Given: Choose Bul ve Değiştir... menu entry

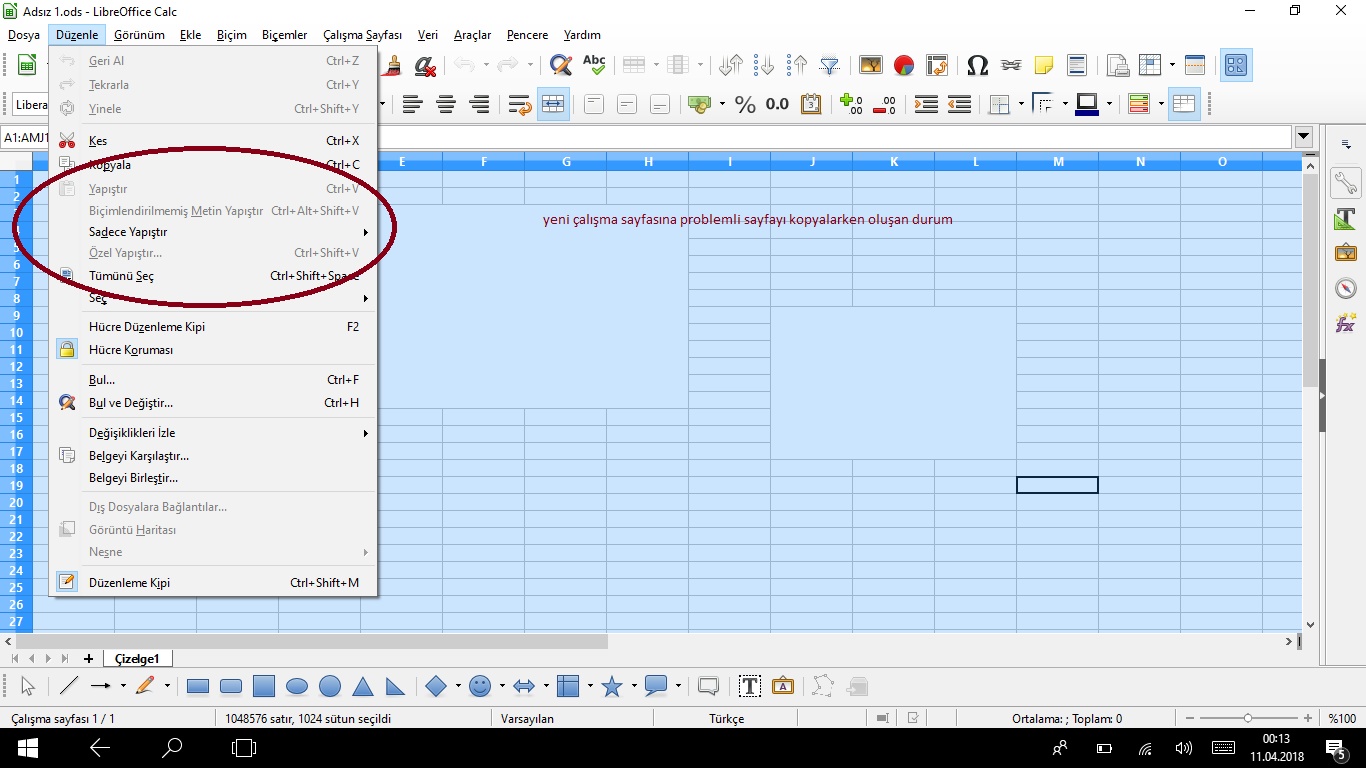Looking at the screenshot, I should [213, 403].
